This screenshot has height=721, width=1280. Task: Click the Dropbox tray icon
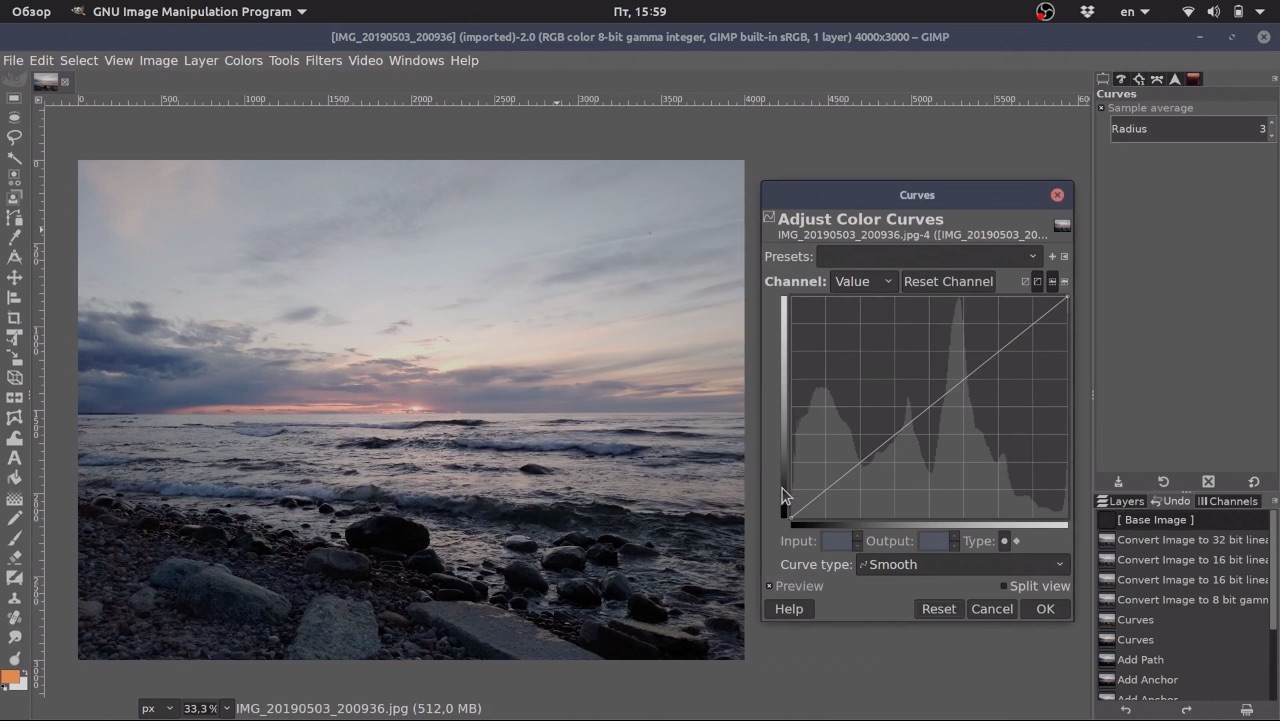[1087, 12]
